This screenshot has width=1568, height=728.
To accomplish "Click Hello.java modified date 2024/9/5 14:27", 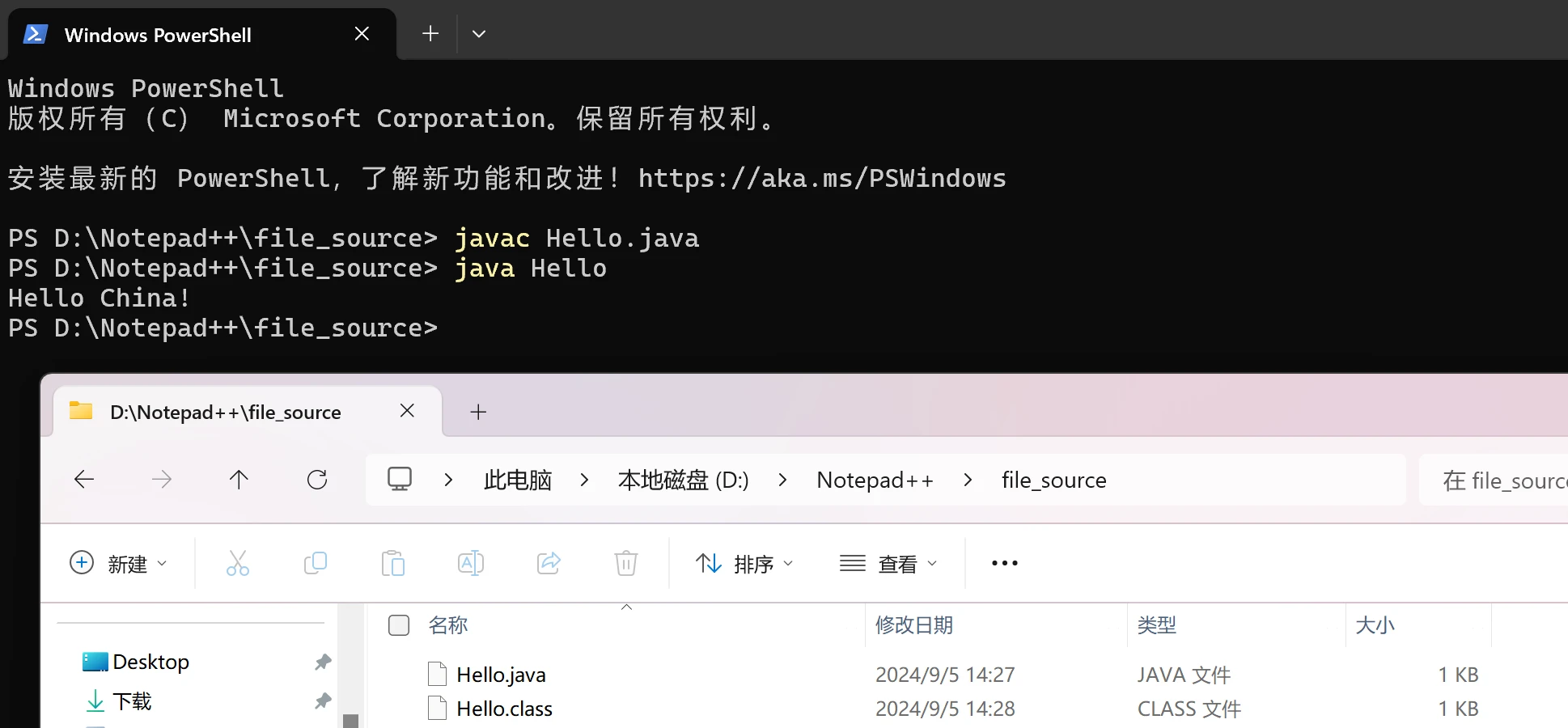I will (x=945, y=675).
